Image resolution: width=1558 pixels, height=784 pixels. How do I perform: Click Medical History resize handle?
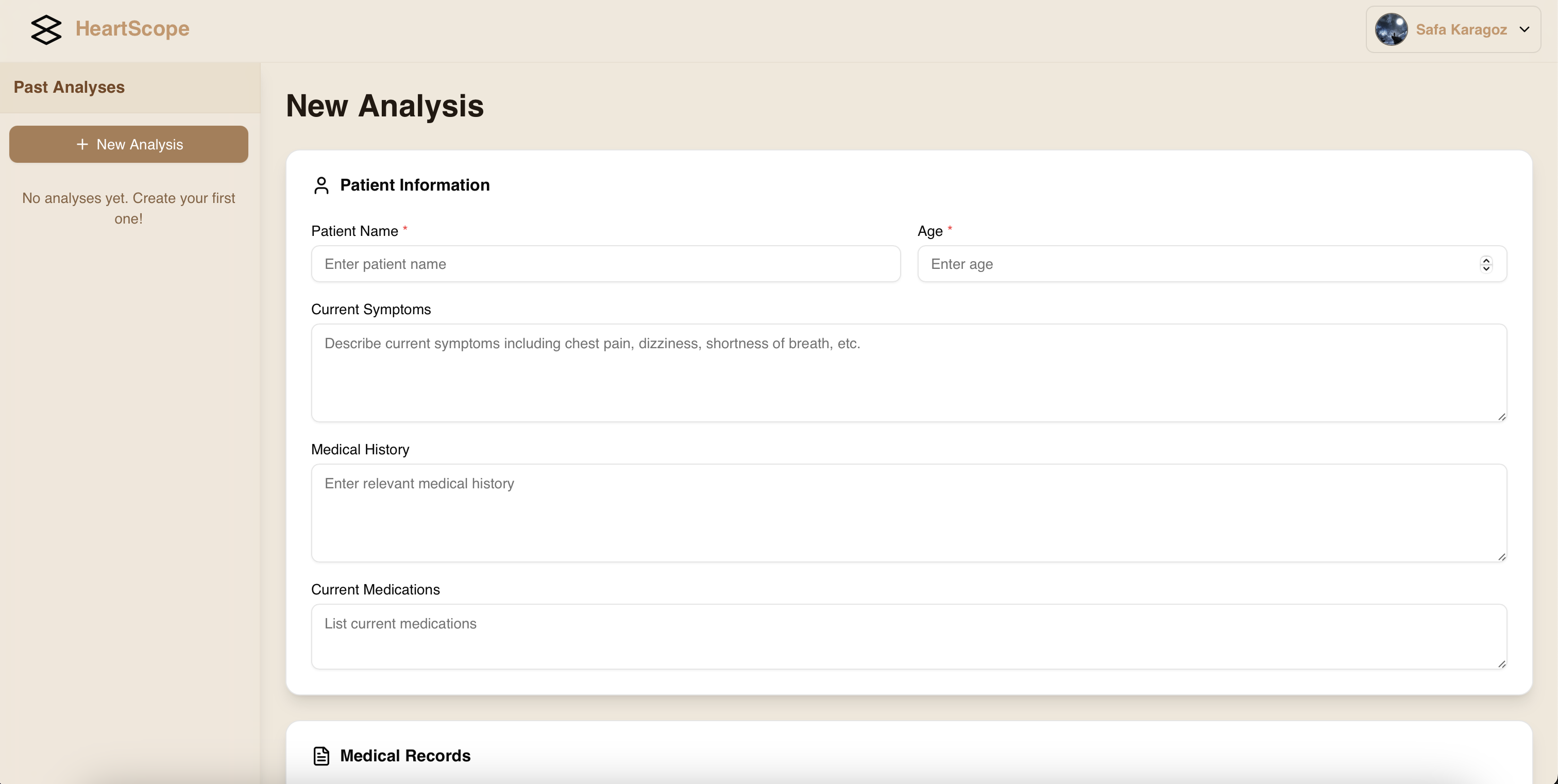click(x=1501, y=557)
